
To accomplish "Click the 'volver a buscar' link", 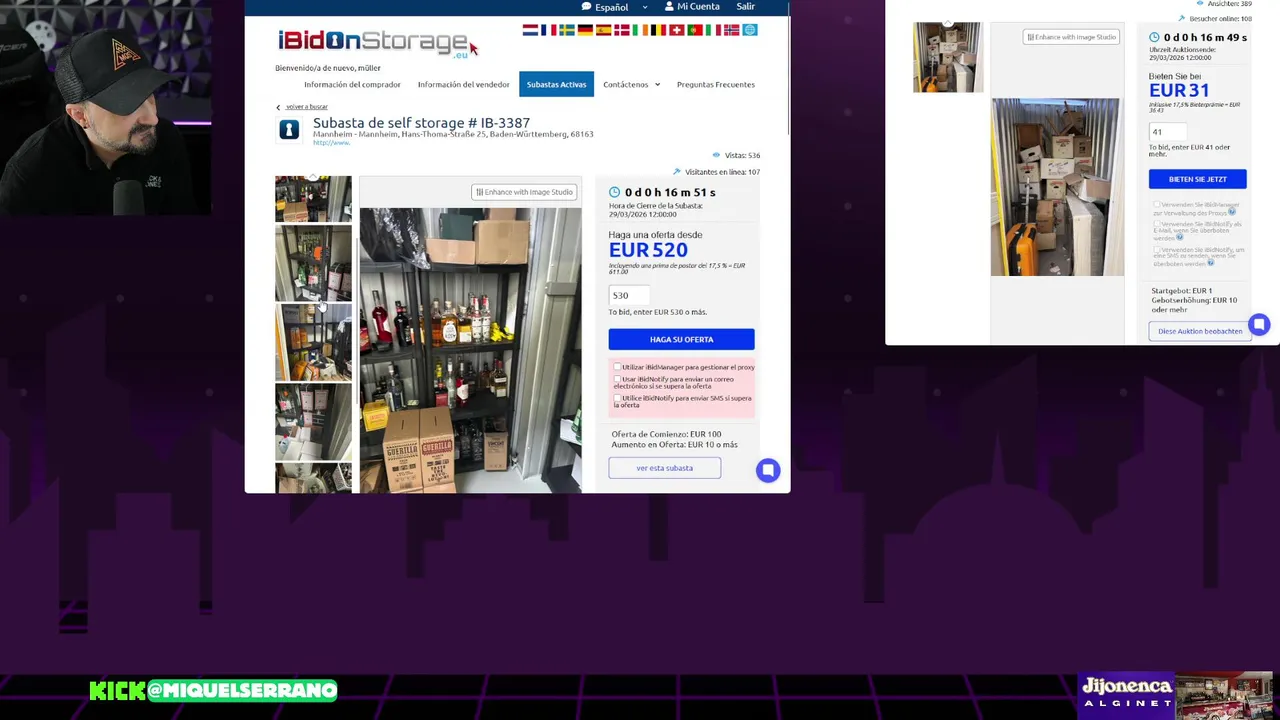I will click(307, 107).
